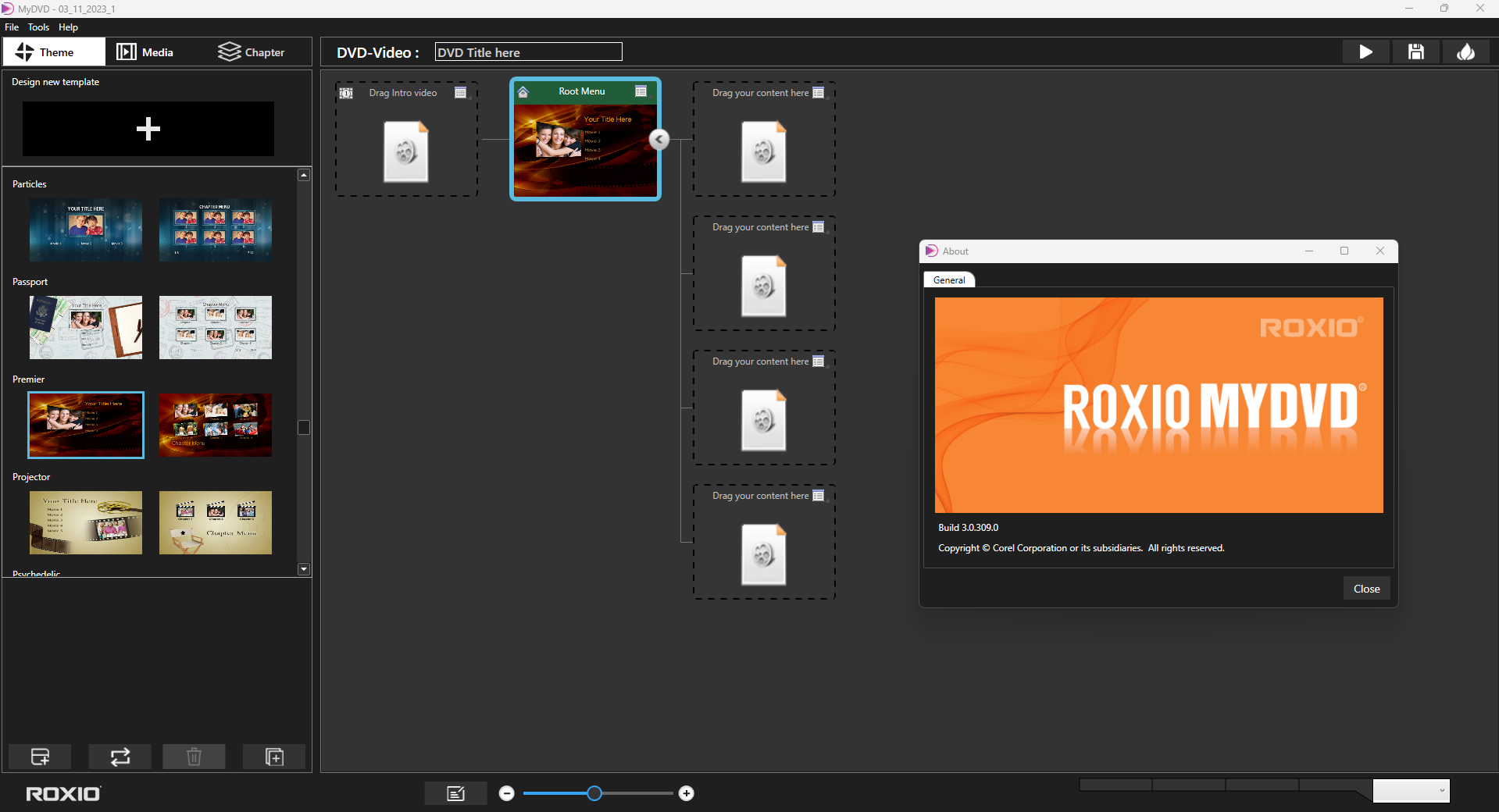
Task: Click the swap/replace arrows icon
Action: 120,757
